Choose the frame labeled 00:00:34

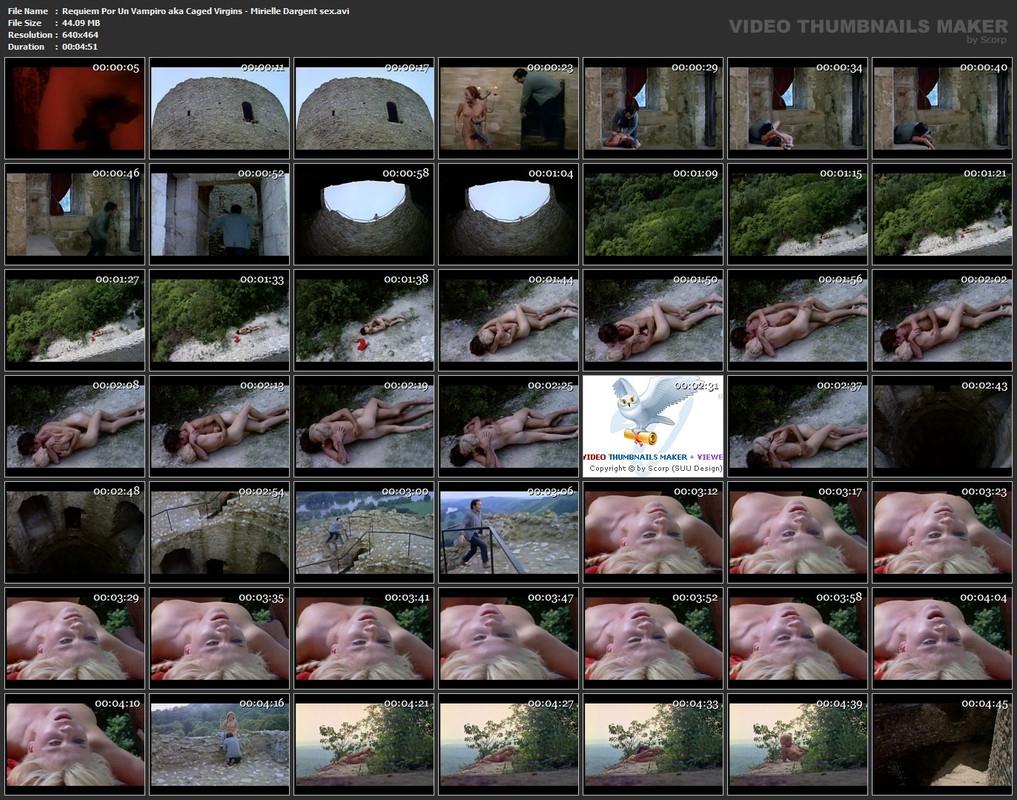798,108
